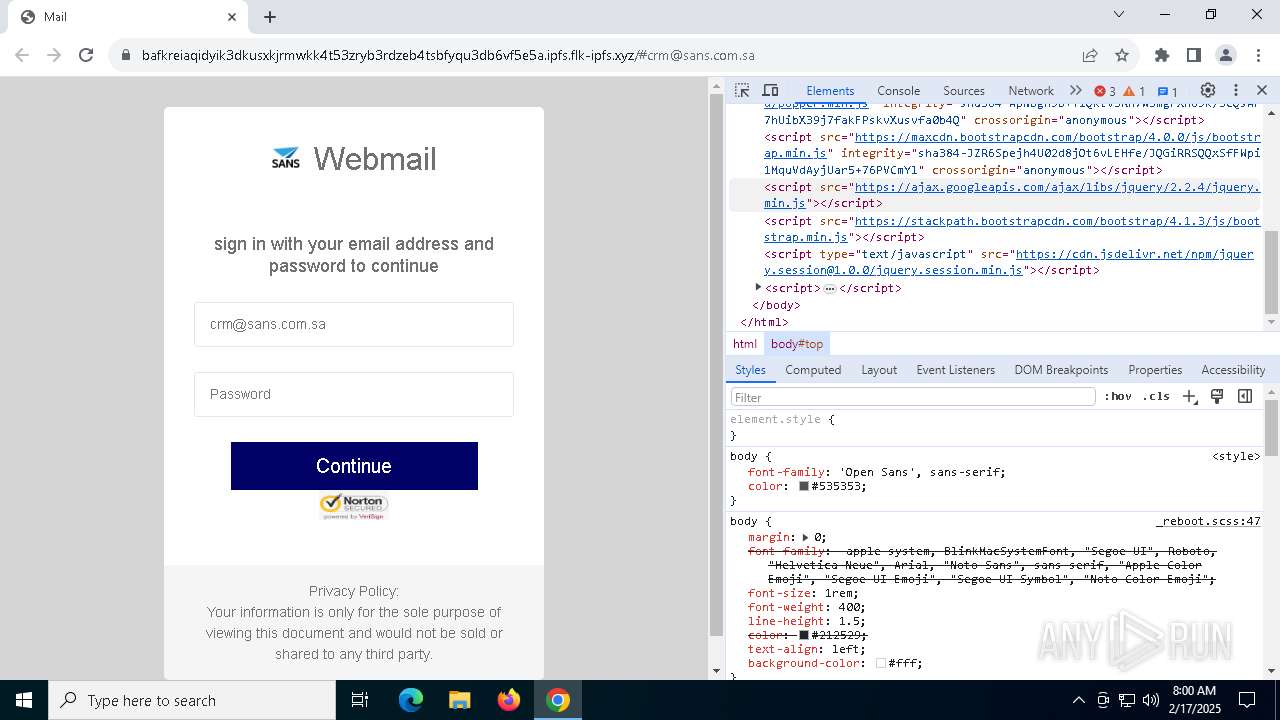This screenshot has width=1280, height=720.
Task: Toggle the .cls classes button
Action: click(x=1156, y=397)
